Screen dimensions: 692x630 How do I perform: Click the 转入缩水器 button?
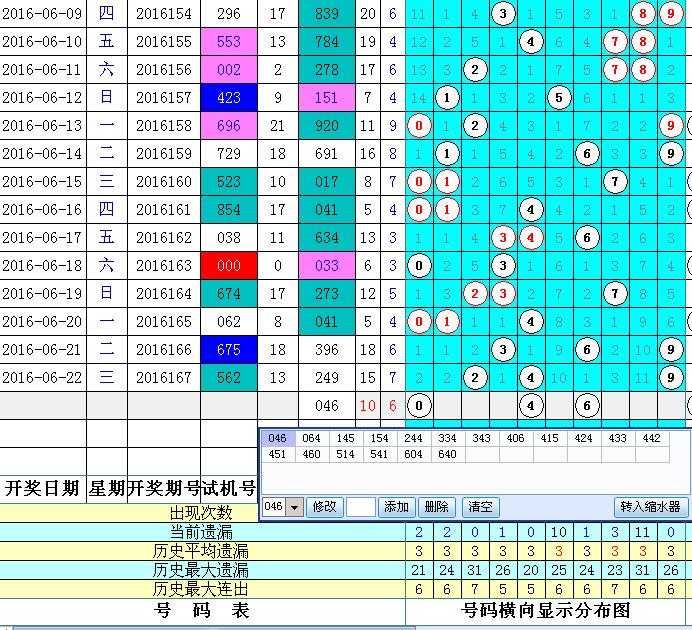(651, 507)
